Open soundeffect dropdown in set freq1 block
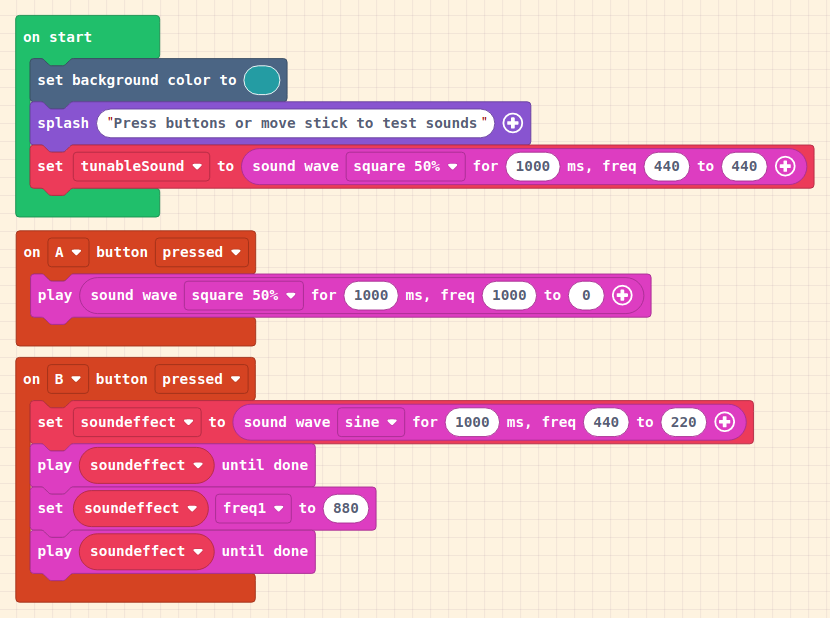Image resolution: width=830 pixels, height=618 pixels. [x=141, y=508]
